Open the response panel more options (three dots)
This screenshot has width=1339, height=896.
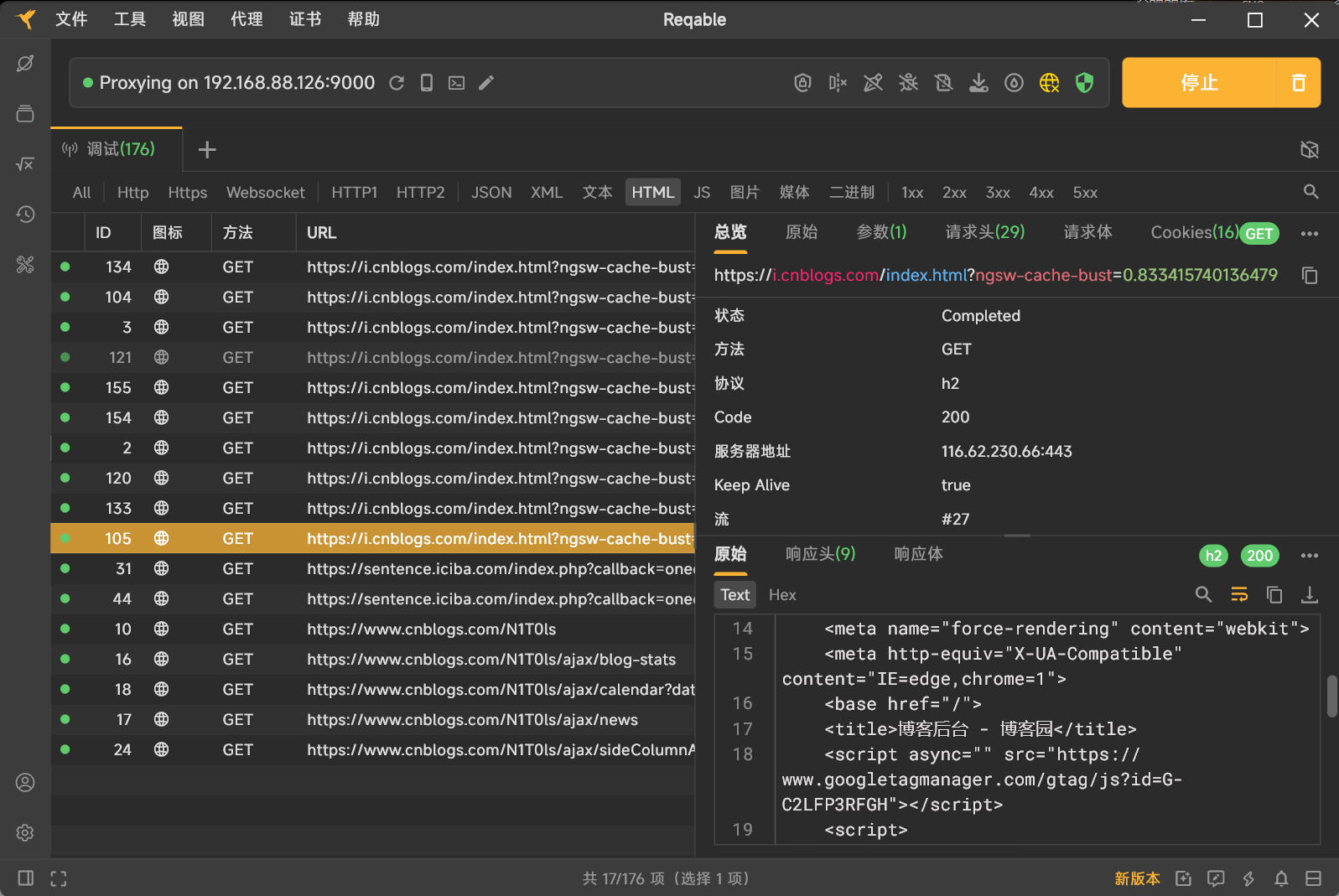(x=1309, y=555)
